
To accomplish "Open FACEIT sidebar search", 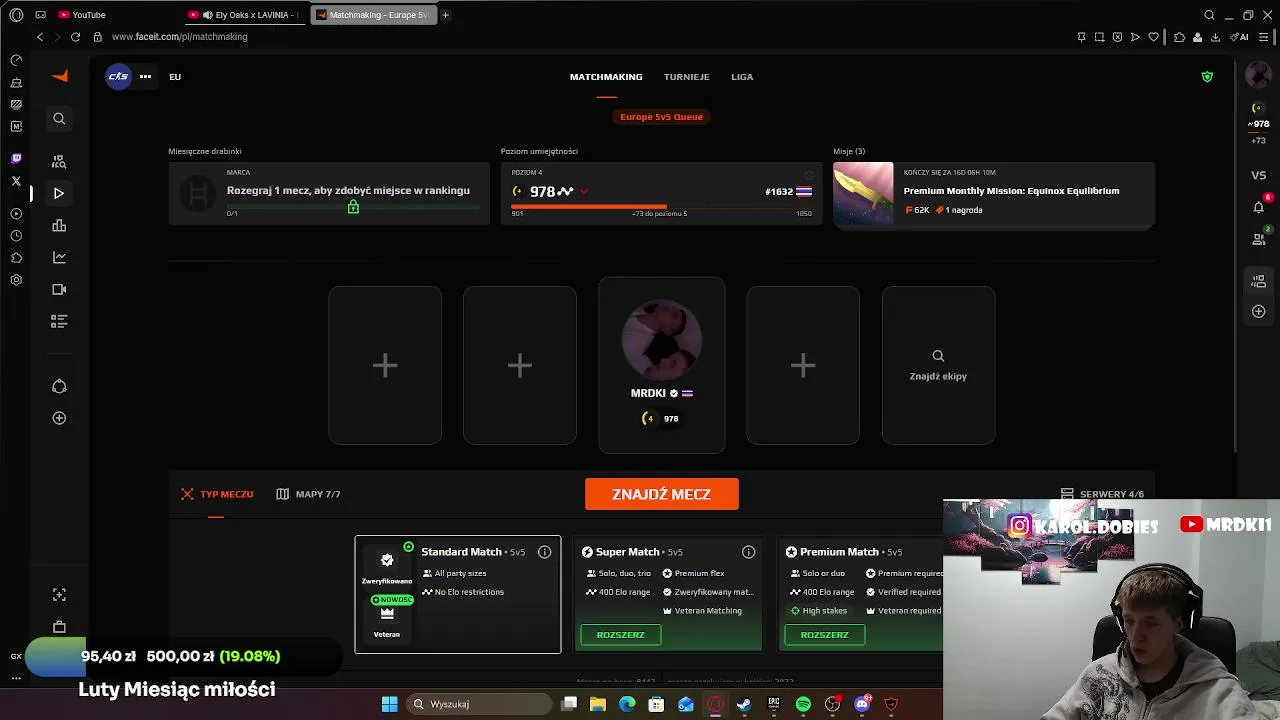I will coord(59,119).
